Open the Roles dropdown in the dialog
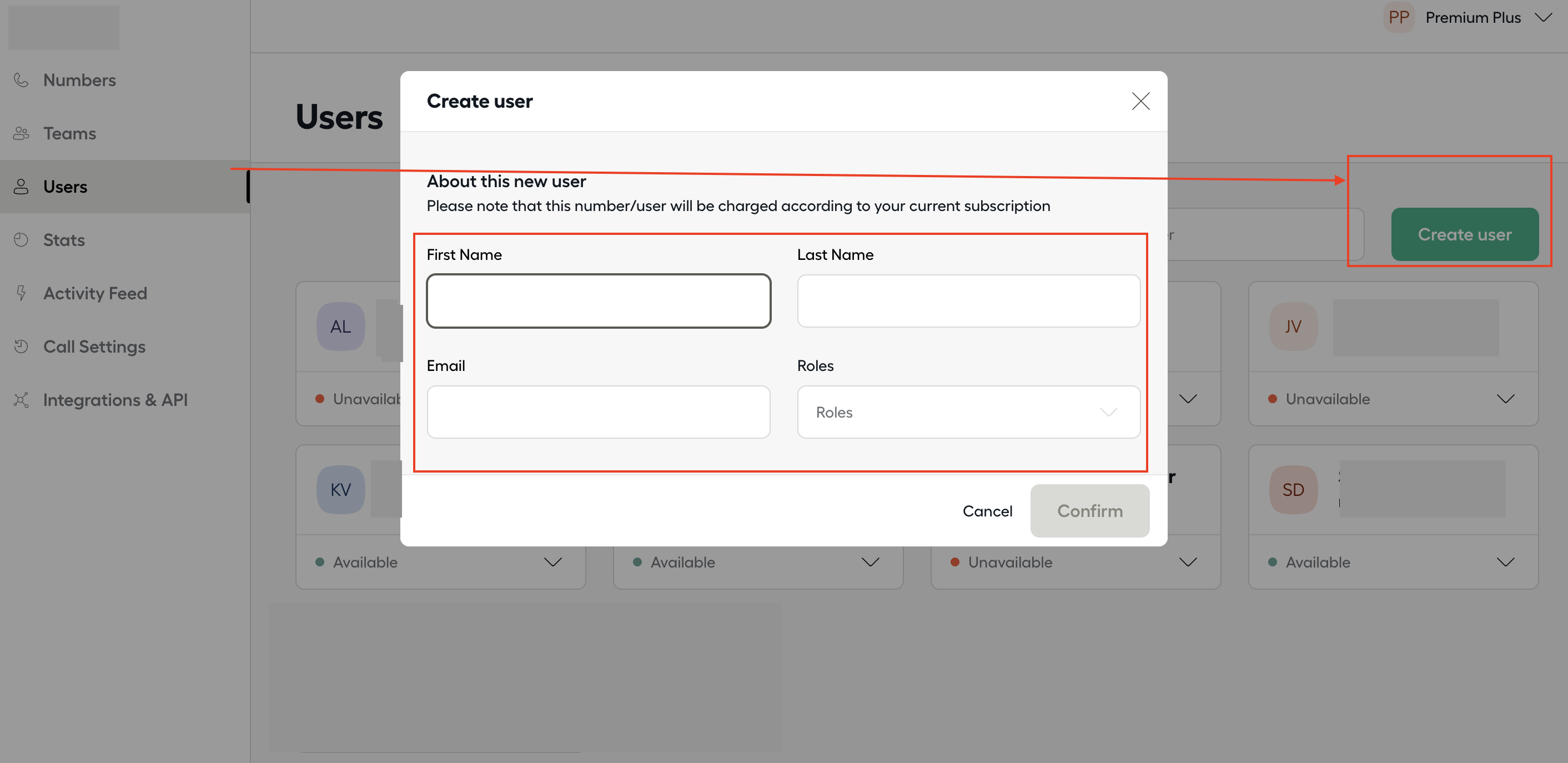The image size is (1568, 763). pos(968,412)
